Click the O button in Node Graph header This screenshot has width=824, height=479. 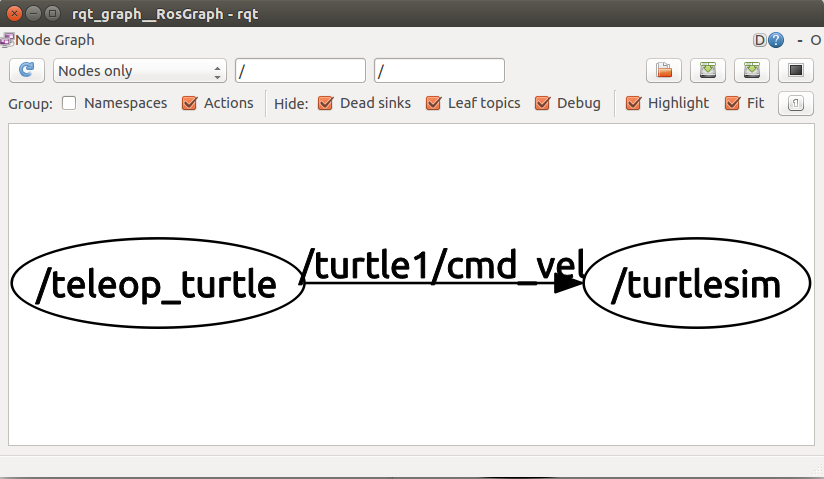816,40
